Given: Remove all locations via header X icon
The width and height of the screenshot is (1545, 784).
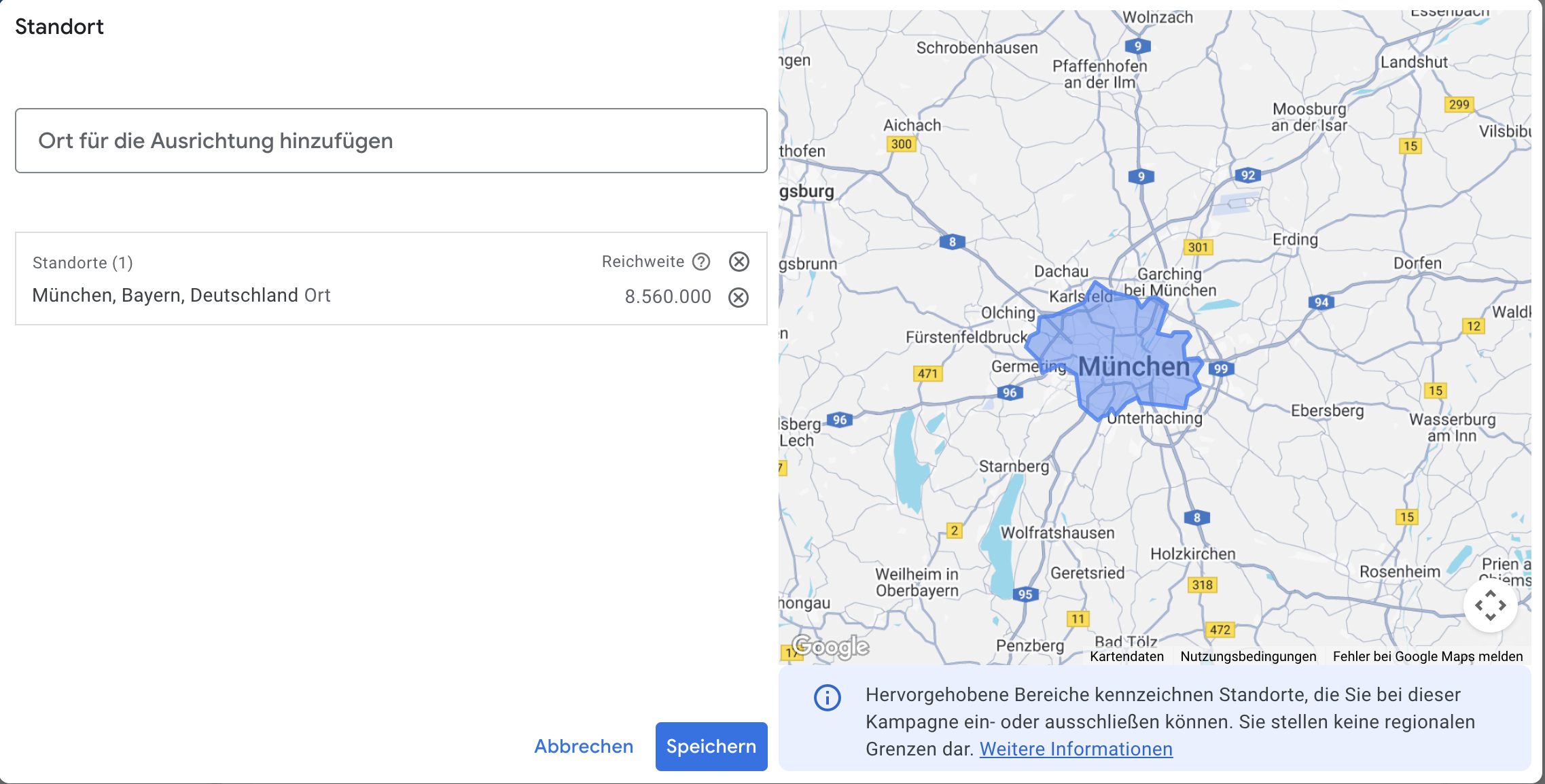Looking at the screenshot, I should tap(739, 262).
